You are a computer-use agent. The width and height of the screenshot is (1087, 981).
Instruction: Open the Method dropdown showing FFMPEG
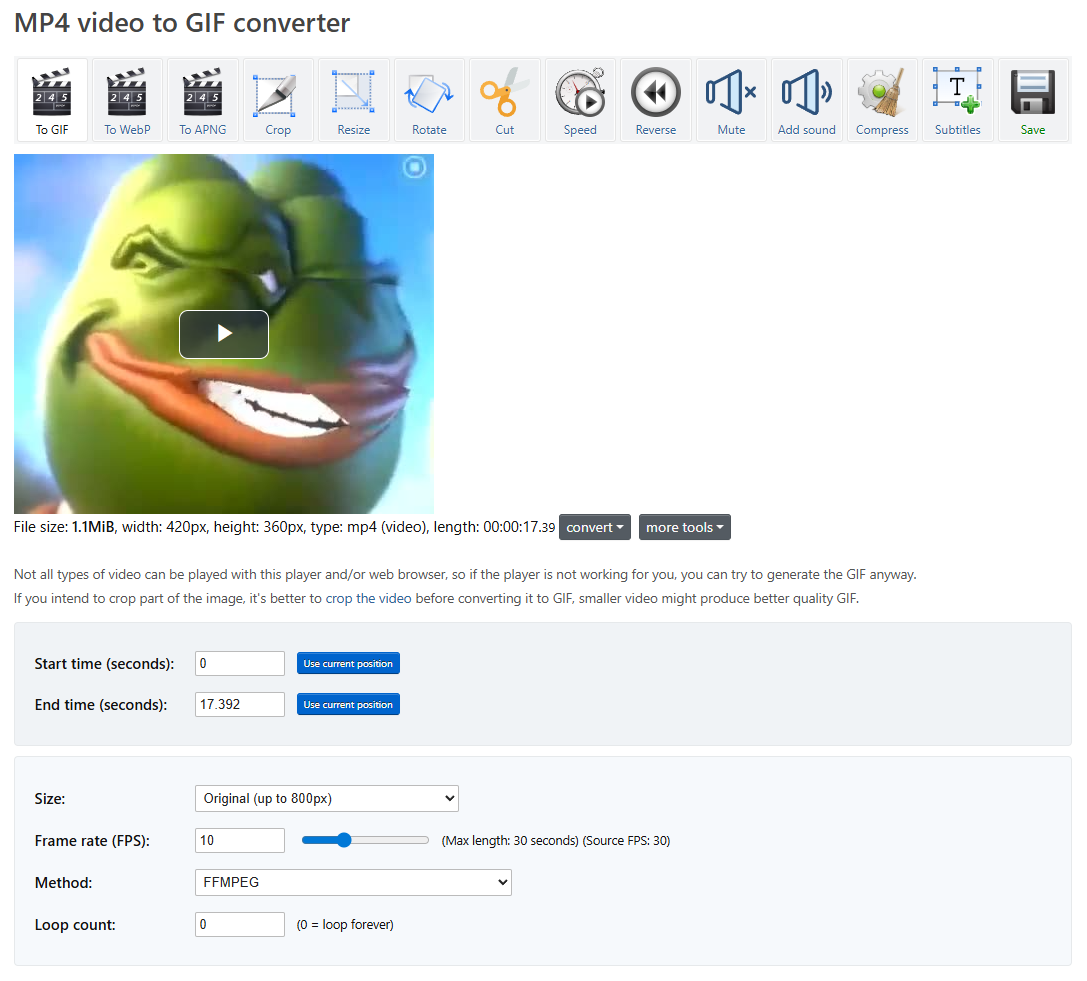[352, 882]
